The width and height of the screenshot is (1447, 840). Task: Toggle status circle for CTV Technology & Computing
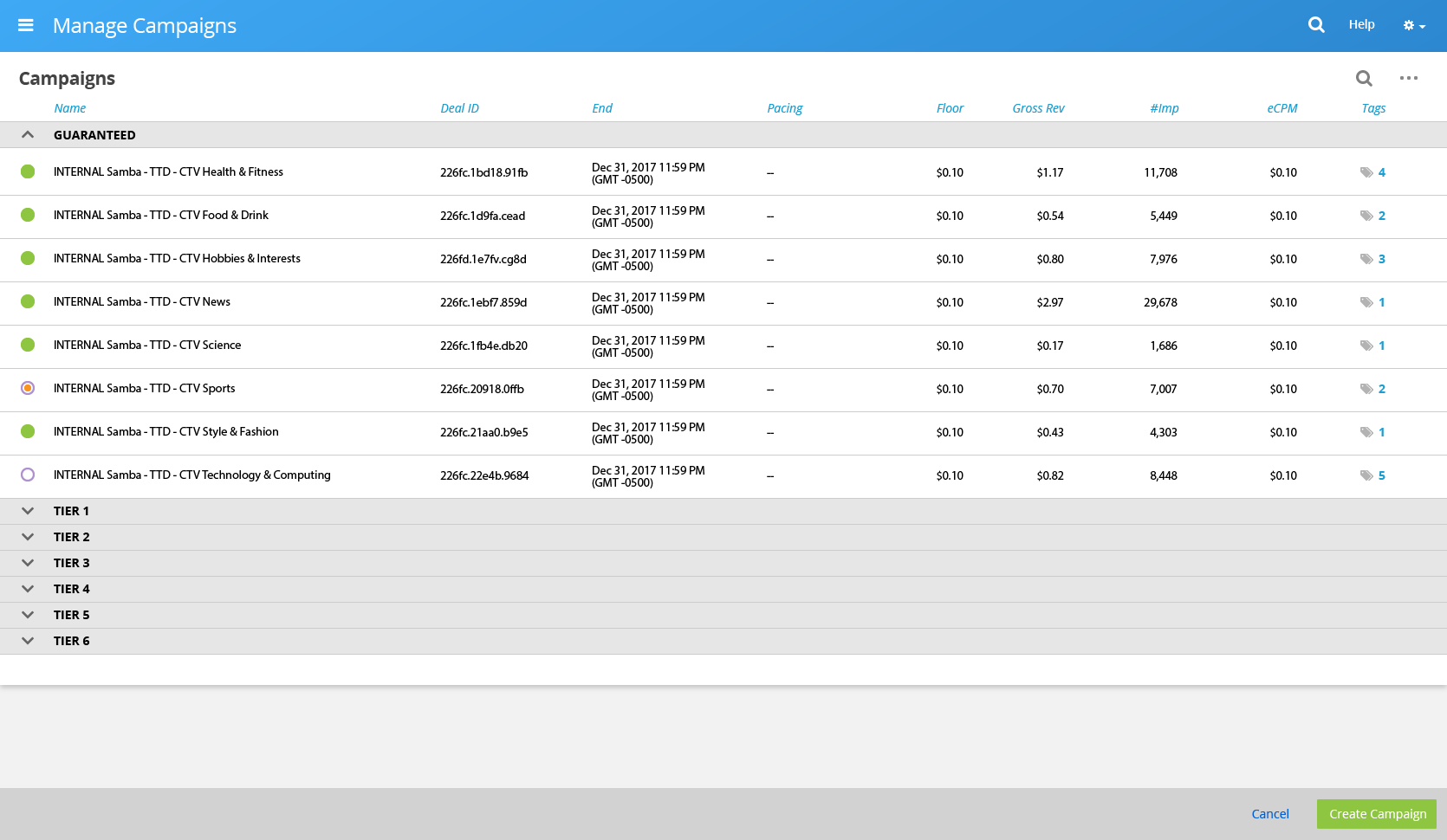coord(28,475)
